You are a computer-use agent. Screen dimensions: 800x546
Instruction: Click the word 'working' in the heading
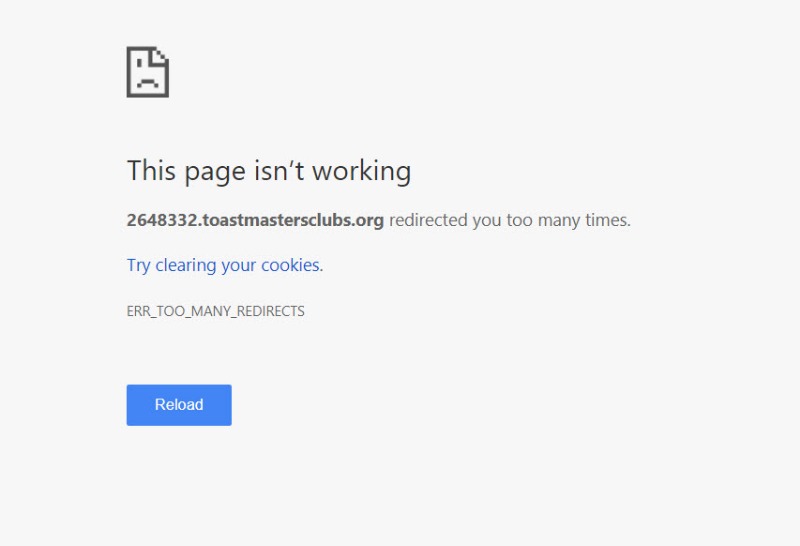coord(362,171)
